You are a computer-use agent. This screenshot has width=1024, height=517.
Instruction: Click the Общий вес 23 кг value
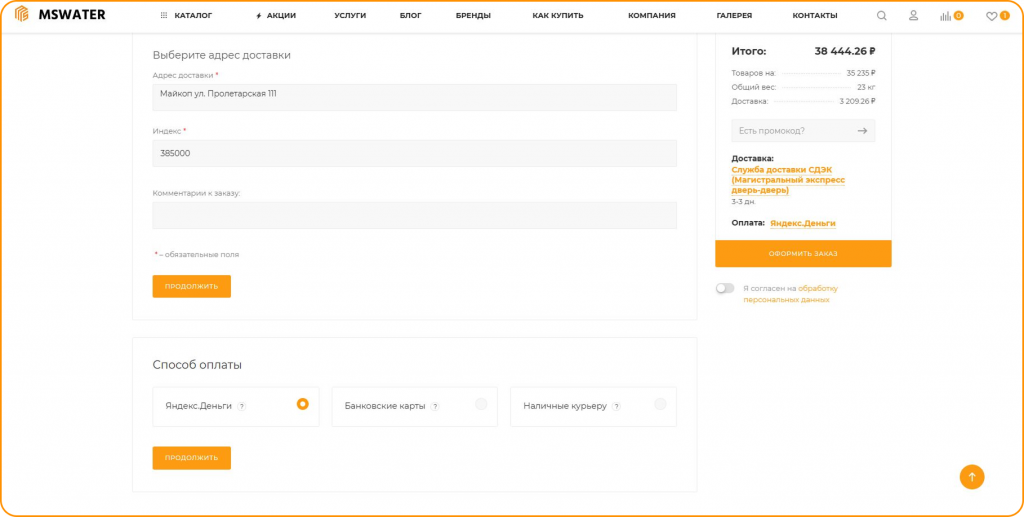[x=867, y=87]
